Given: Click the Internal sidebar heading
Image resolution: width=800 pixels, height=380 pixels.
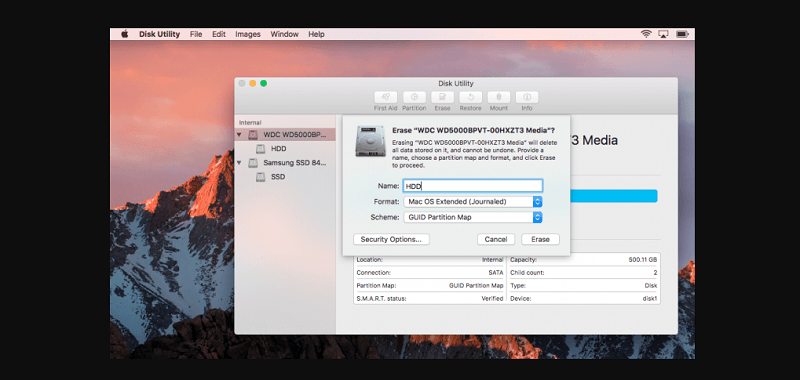Looking at the screenshot, I should (x=250, y=122).
